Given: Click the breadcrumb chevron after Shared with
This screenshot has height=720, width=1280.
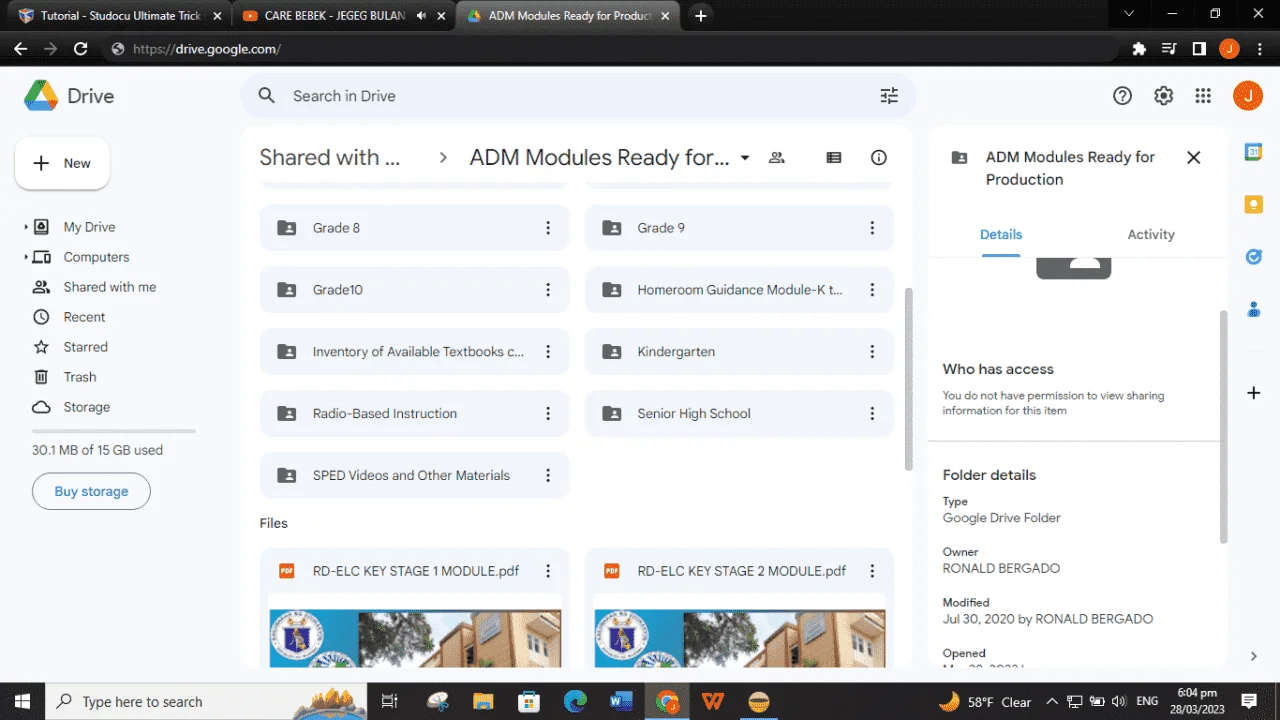Looking at the screenshot, I should click(x=443, y=158).
